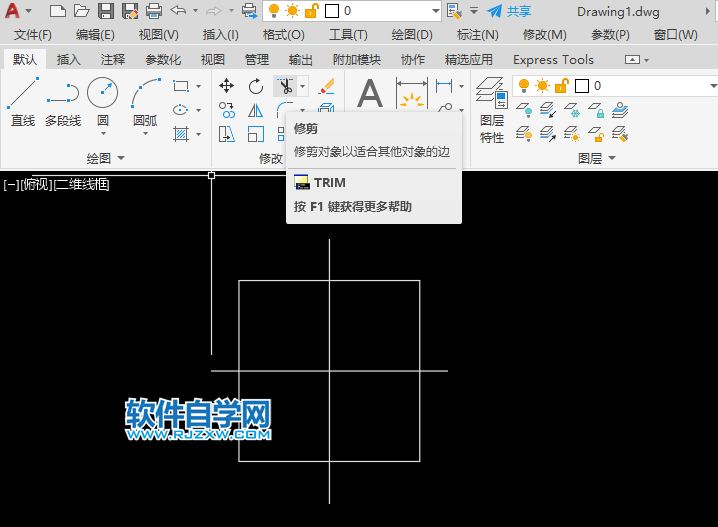The height and width of the screenshot is (527, 718).
Task: Click the Turn layer off icon
Action: (524, 110)
